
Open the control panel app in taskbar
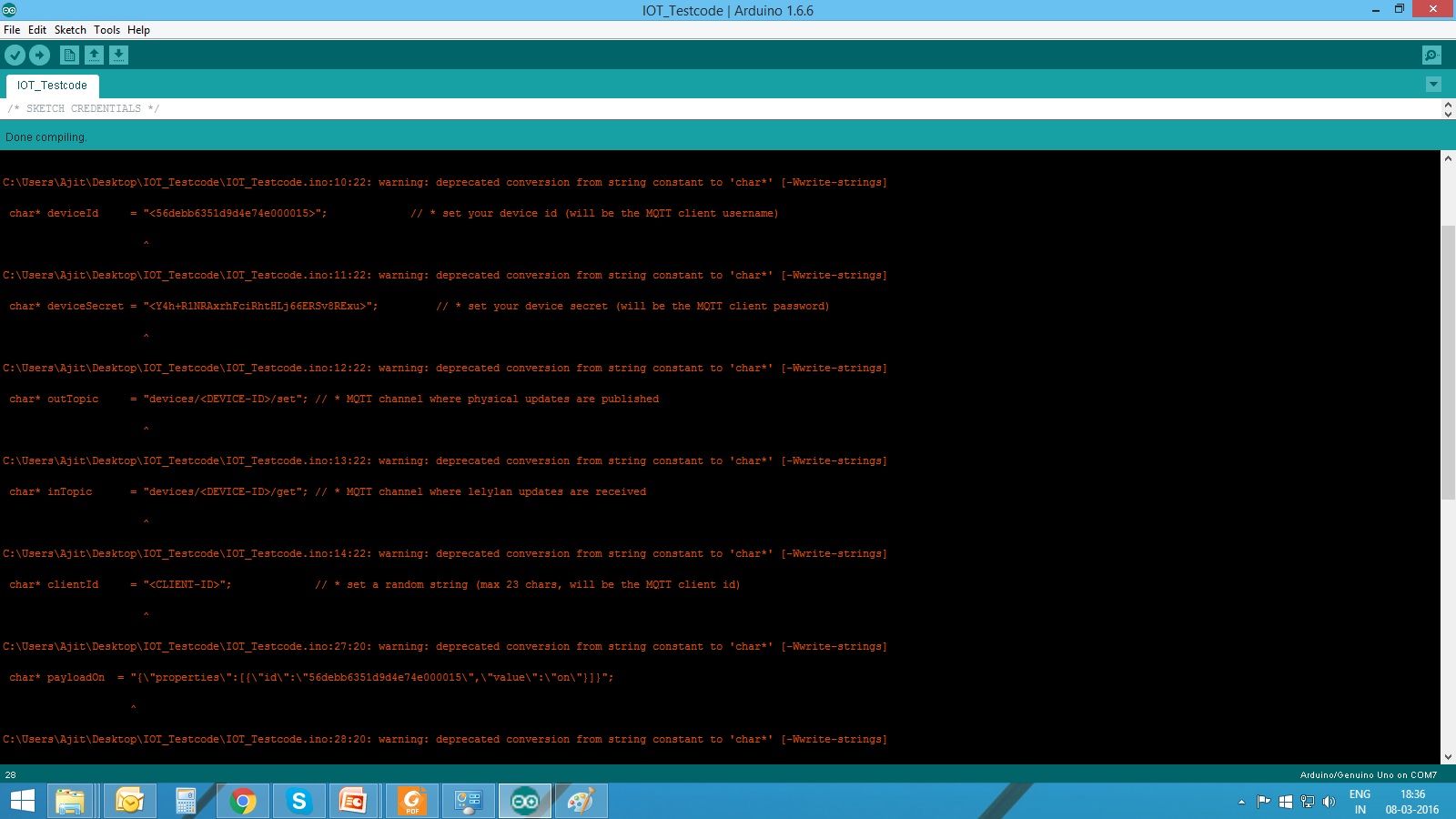point(468,801)
